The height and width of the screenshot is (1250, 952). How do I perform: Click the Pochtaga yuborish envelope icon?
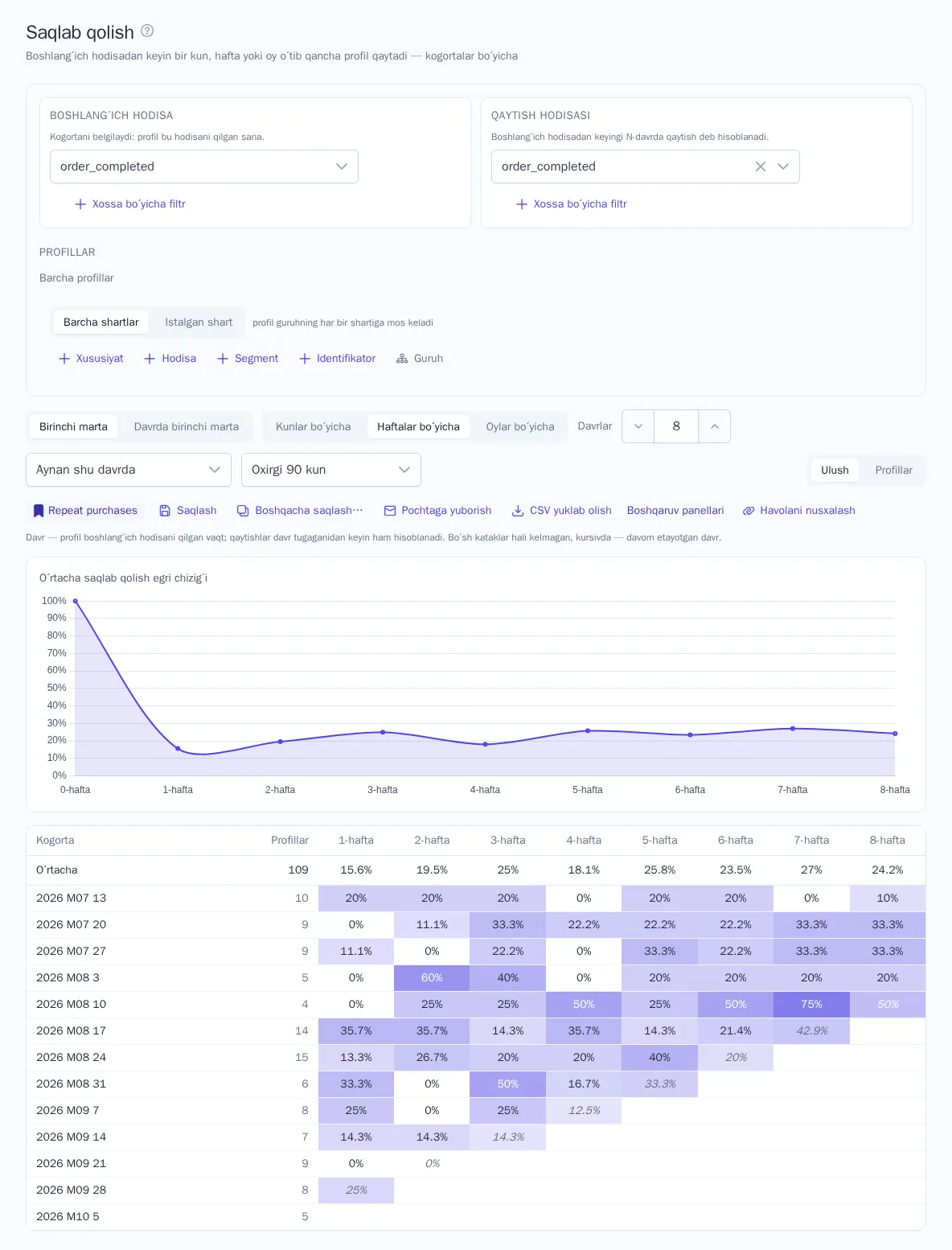click(x=390, y=511)
